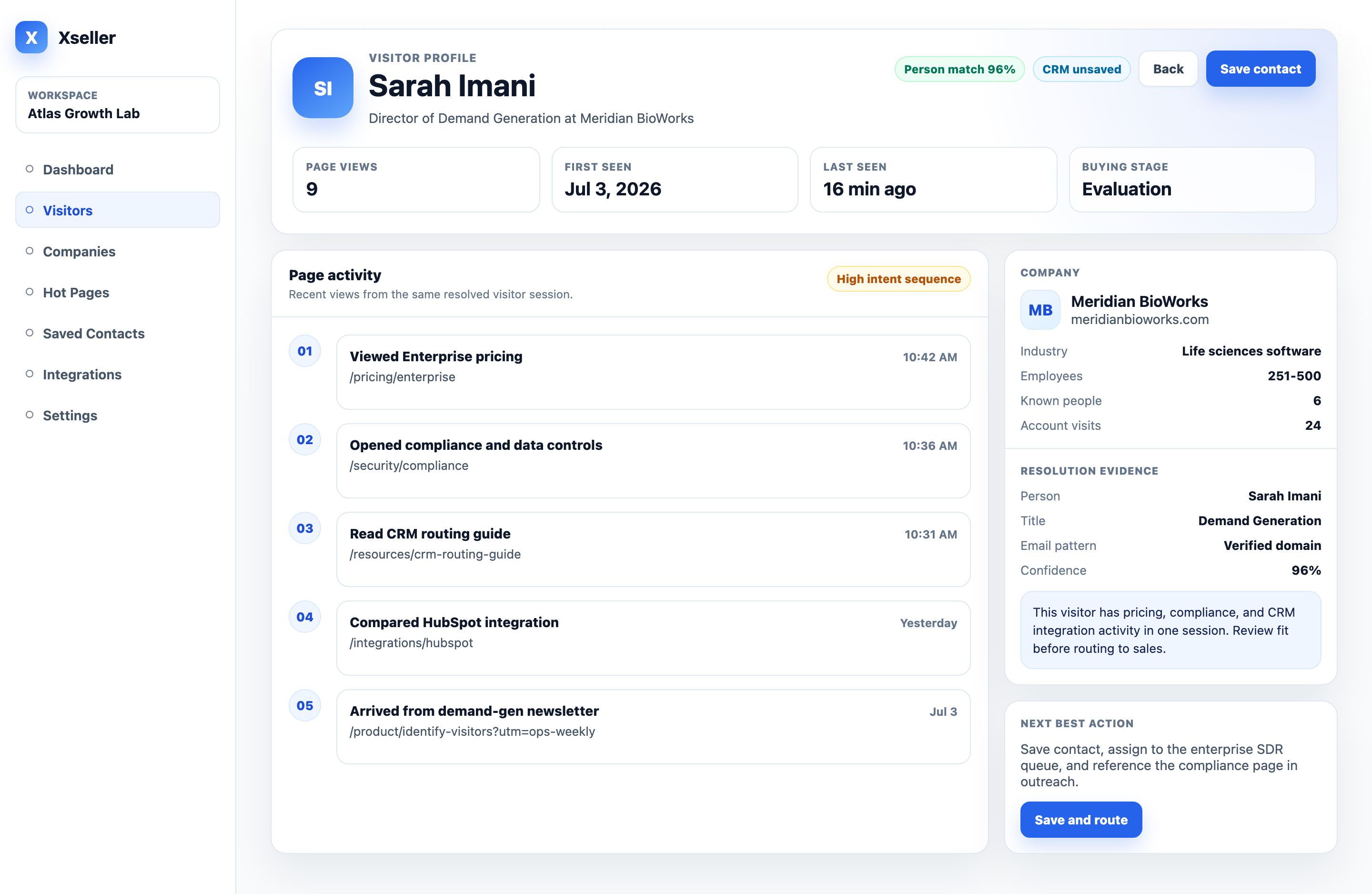Click the SI visitor avatar

pyautogui.click(x=323, y=88)
